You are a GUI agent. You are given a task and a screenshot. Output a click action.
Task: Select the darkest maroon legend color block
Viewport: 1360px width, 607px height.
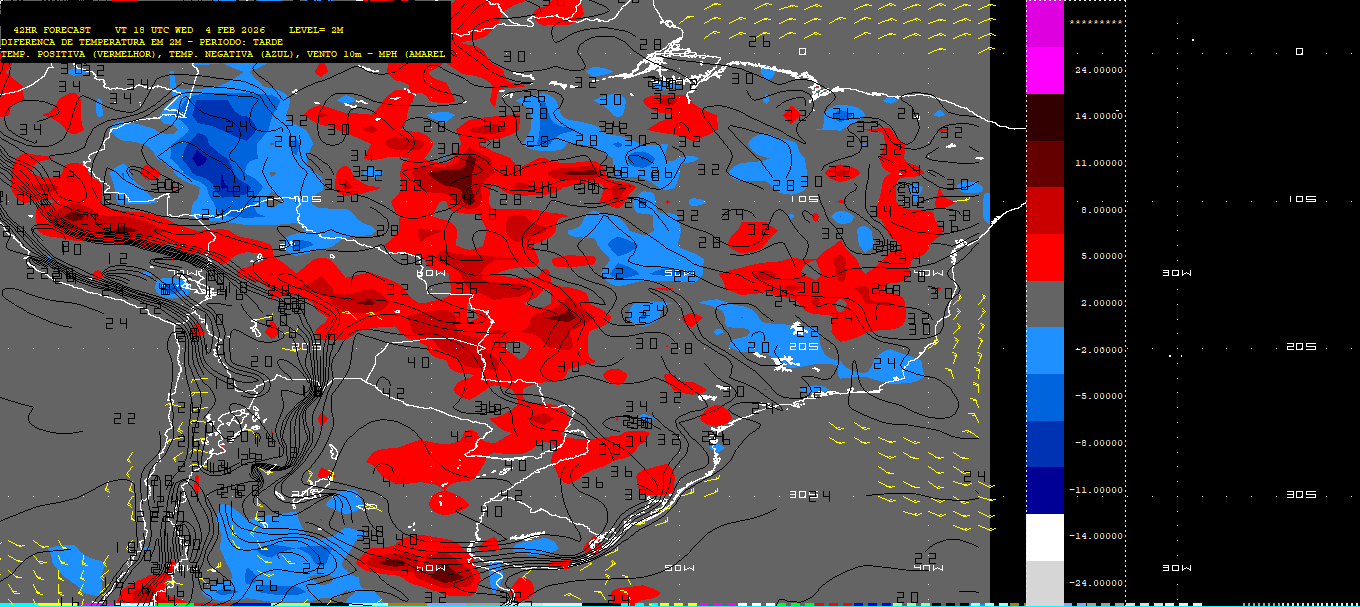pyautogui.click(x=1045, y=117)
